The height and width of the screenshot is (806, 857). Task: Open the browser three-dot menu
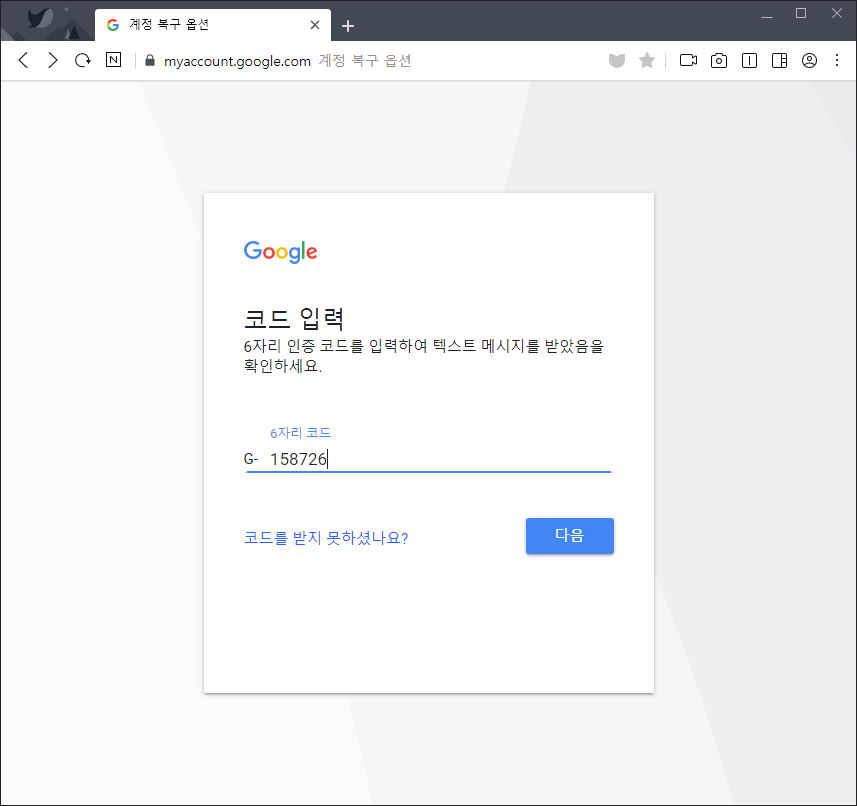[x=837, y=60]
